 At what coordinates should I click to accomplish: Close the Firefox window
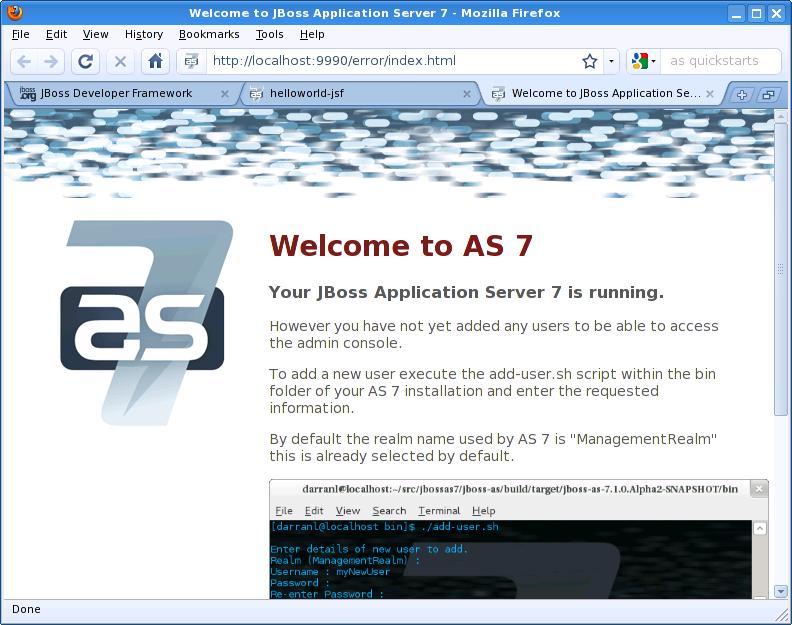pyautogui.click(x=776, y=13)
